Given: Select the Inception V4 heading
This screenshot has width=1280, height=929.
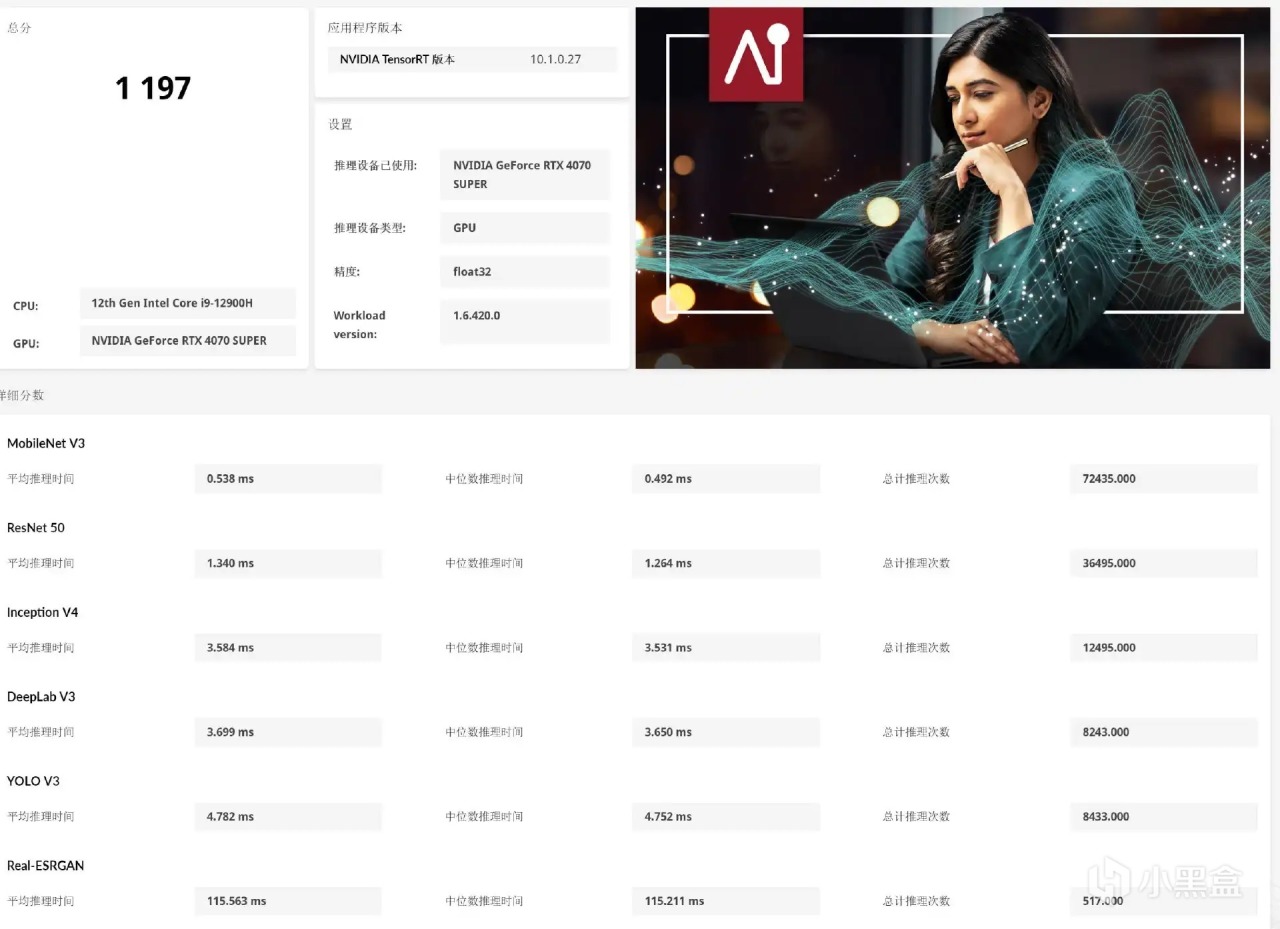Looking at the screenshot, I should pos(43,612).
